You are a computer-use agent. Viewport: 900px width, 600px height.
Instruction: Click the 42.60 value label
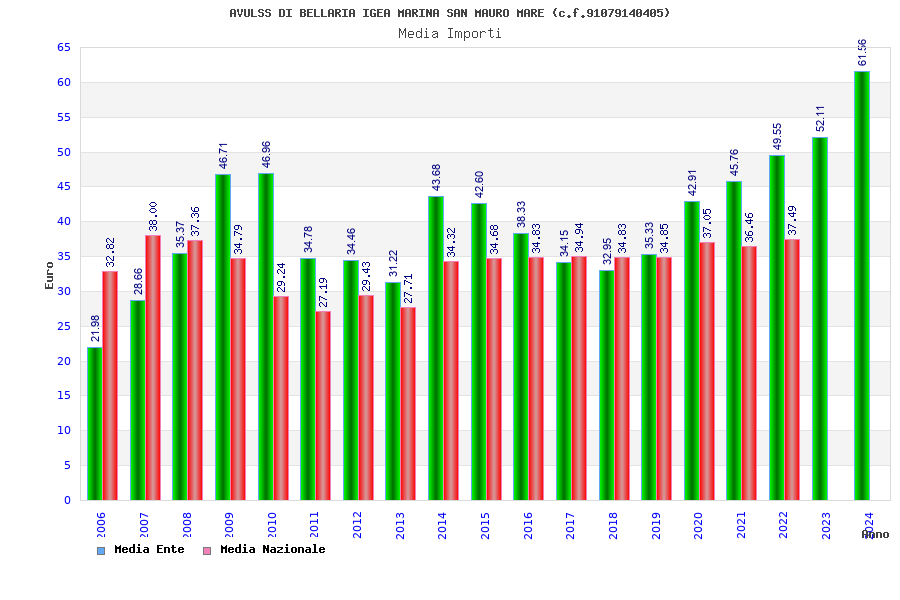(x=479, y=184)
